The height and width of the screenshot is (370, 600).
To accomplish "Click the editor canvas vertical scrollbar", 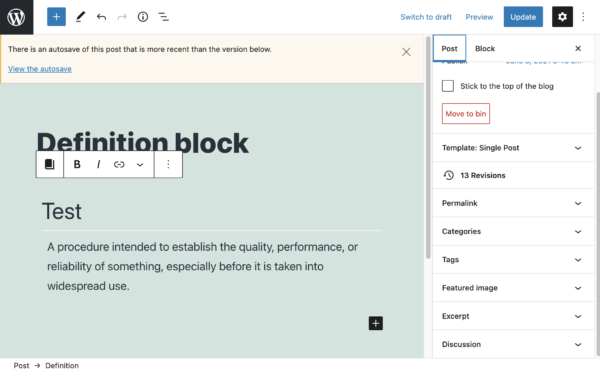I will pyautogui.click(x=428, y=148).
